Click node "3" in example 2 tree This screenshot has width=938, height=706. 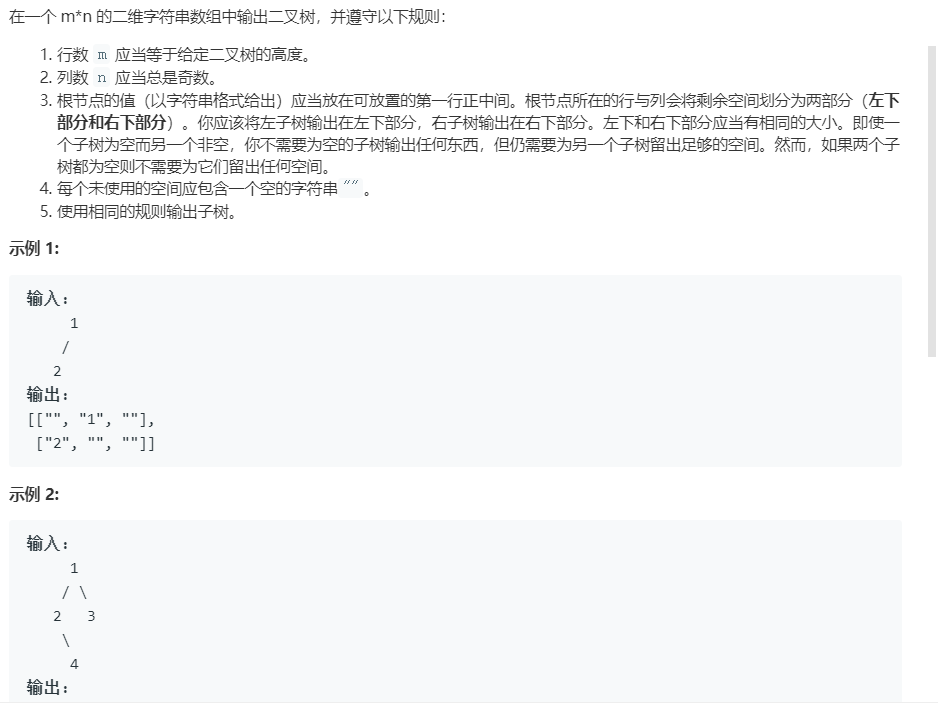91,616
